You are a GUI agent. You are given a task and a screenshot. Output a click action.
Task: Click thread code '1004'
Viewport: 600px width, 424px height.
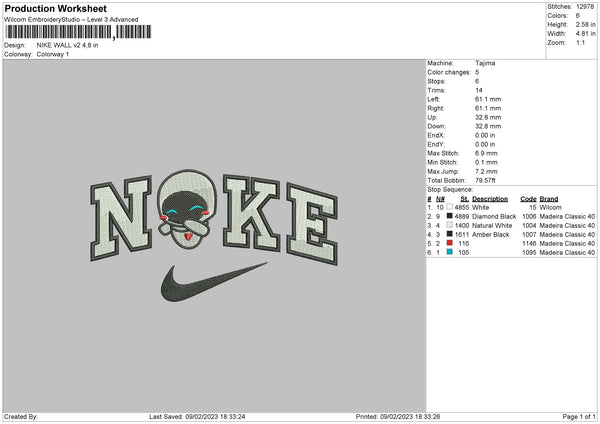(529, 225)
